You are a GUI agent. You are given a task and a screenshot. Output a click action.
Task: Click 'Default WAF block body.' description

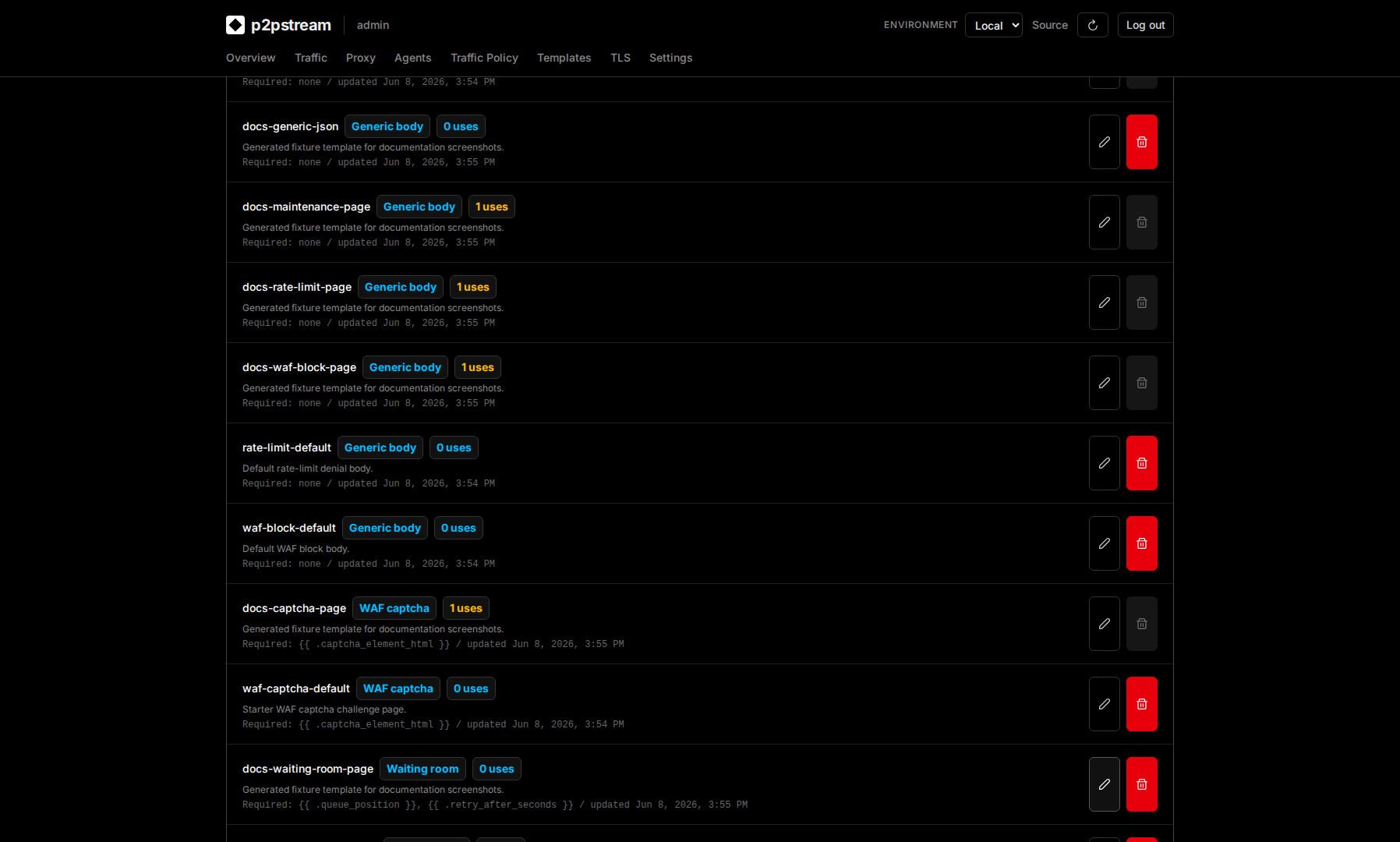point(295,549)
